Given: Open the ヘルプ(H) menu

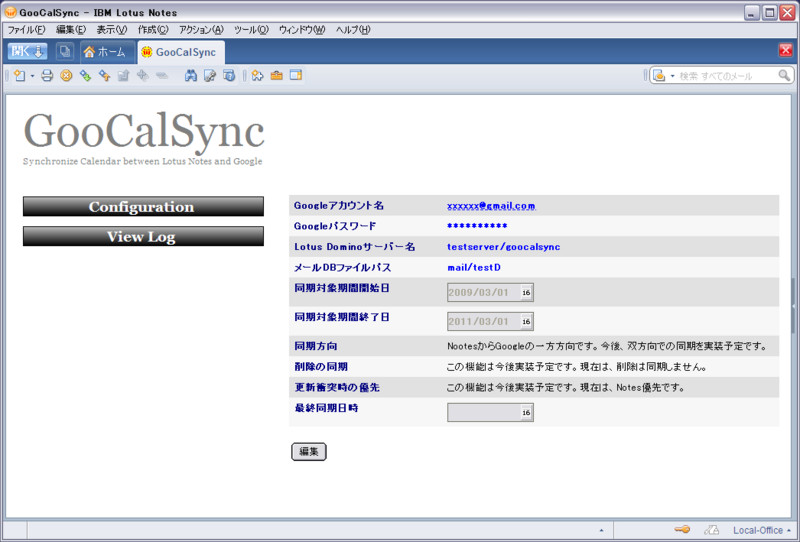Looking at the screenshot, I should [x=353, y=30].
